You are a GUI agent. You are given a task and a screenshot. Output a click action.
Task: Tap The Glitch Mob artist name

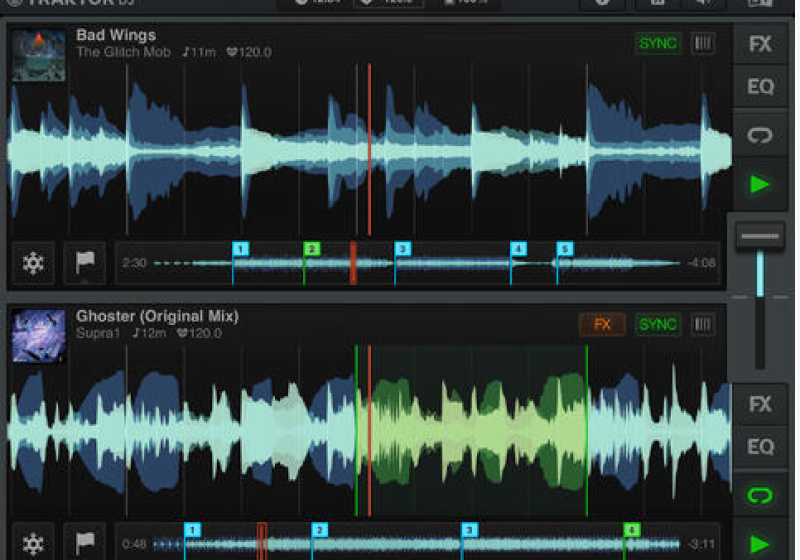pyautogui.click(x=123, y=52)
